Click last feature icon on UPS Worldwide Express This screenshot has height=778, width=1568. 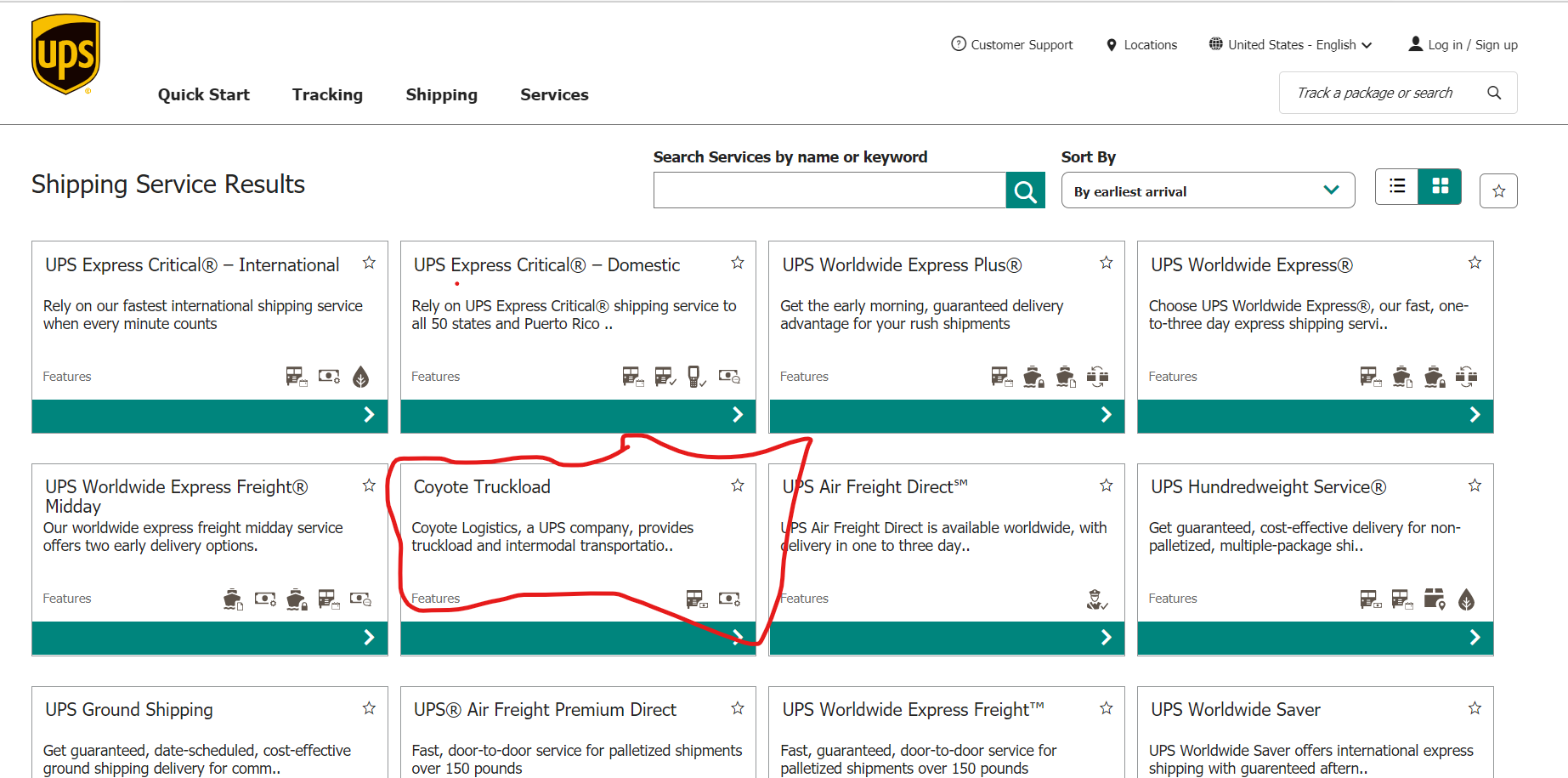click(1467, 377)
